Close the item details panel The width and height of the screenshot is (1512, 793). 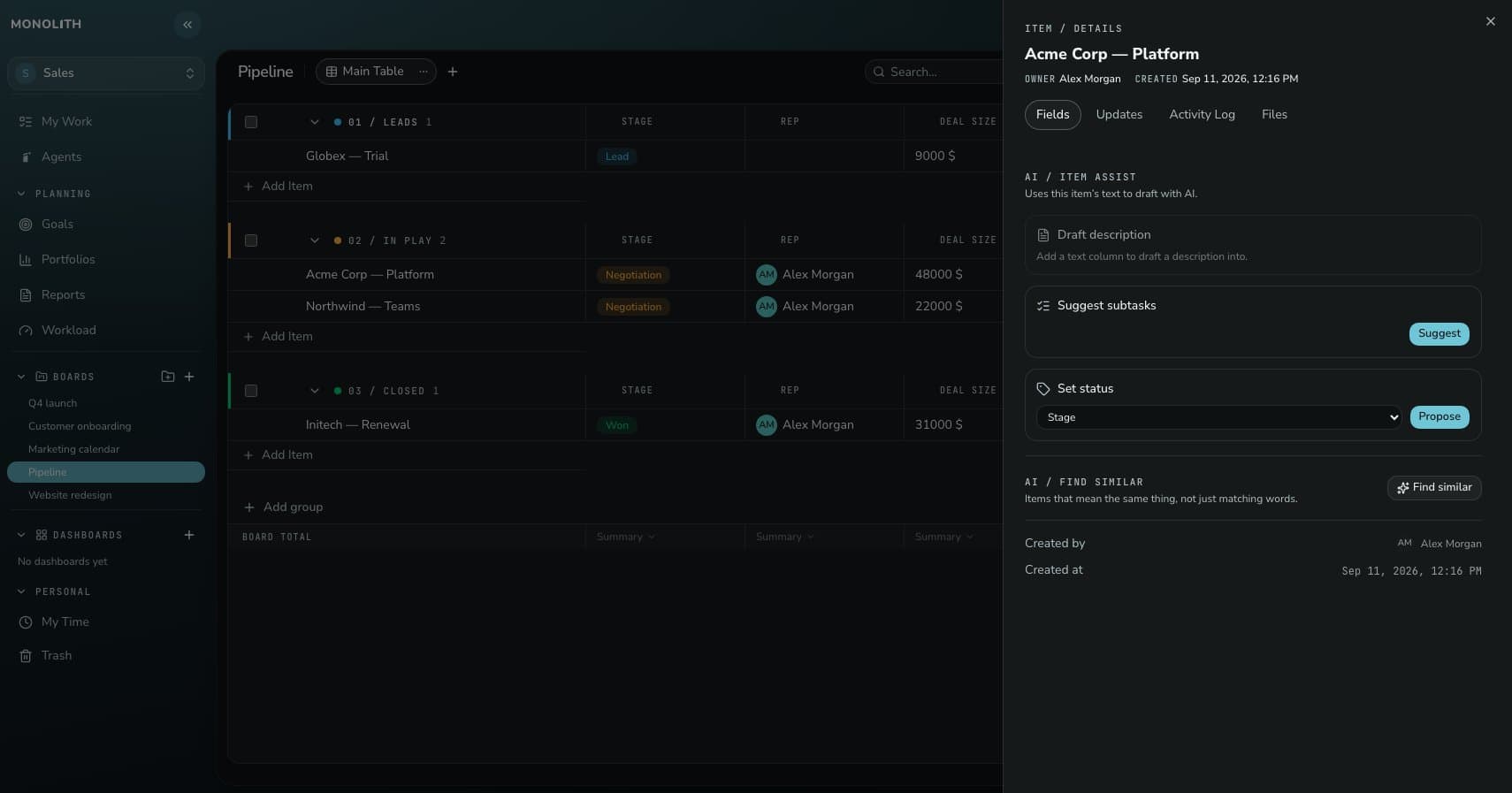point(1491,21)
